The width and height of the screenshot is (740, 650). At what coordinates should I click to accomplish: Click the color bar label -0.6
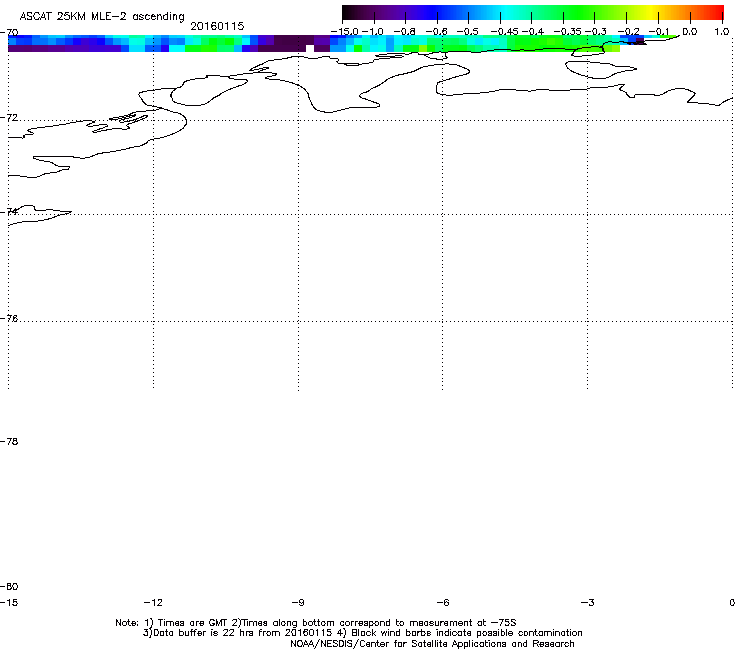[437, 32]
